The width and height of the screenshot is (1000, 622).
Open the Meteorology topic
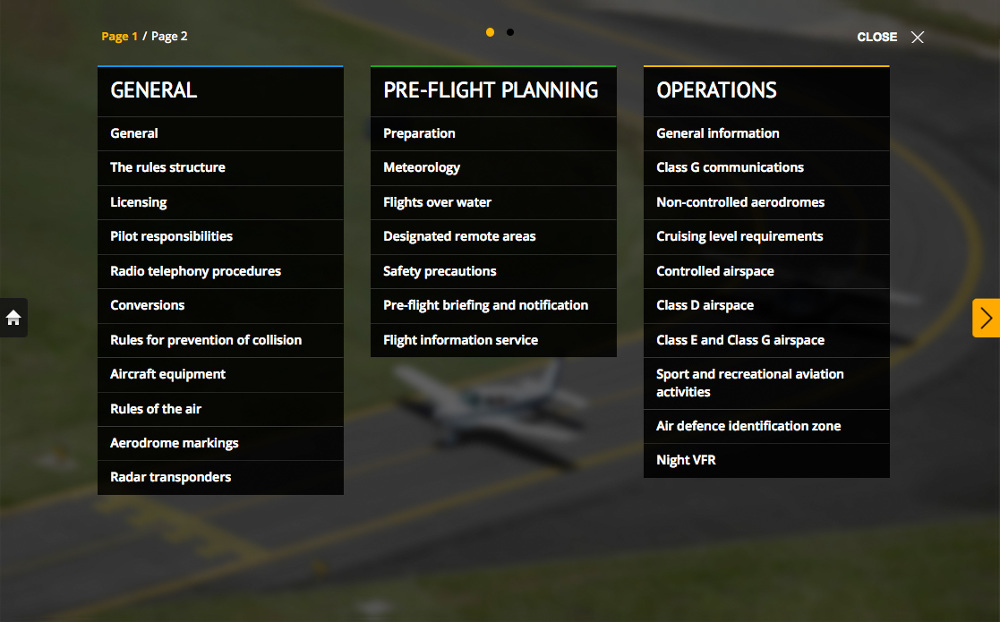[422, 167]
